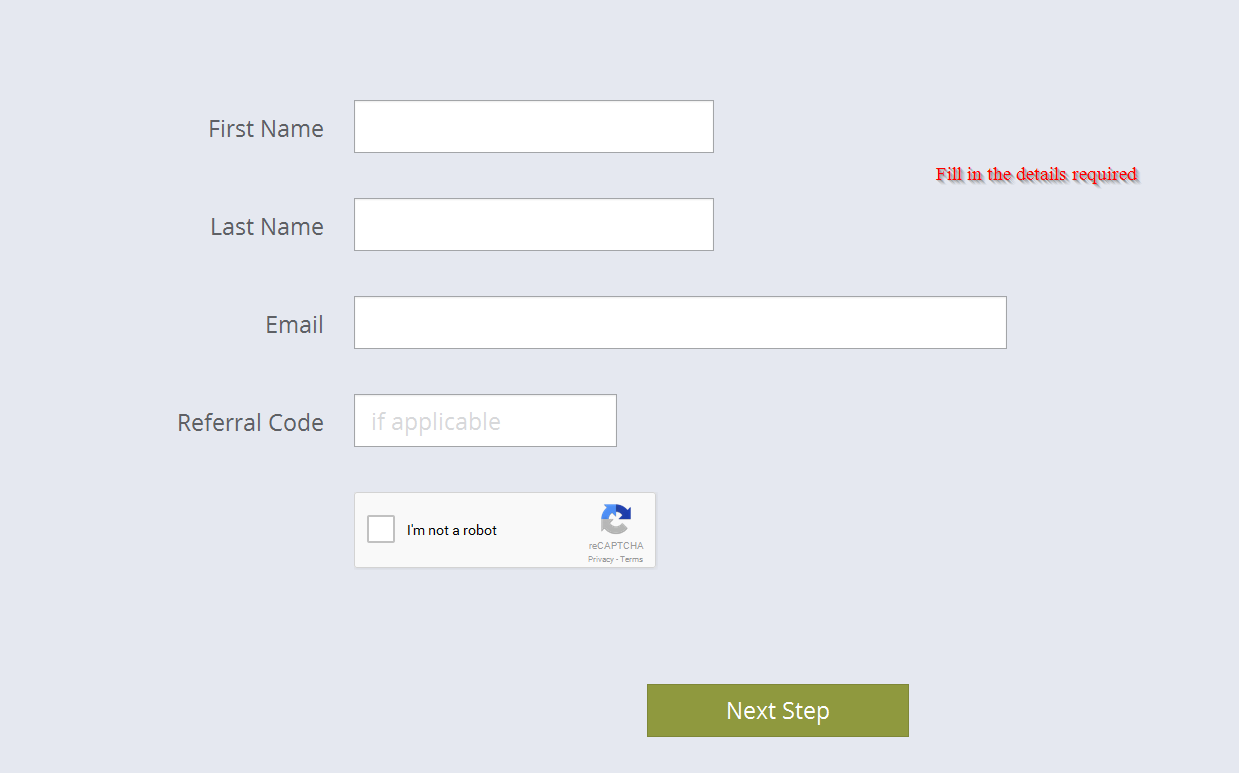Click into the Last Name text box
The width and height of the screenshot is (1239, 773).
533,225
